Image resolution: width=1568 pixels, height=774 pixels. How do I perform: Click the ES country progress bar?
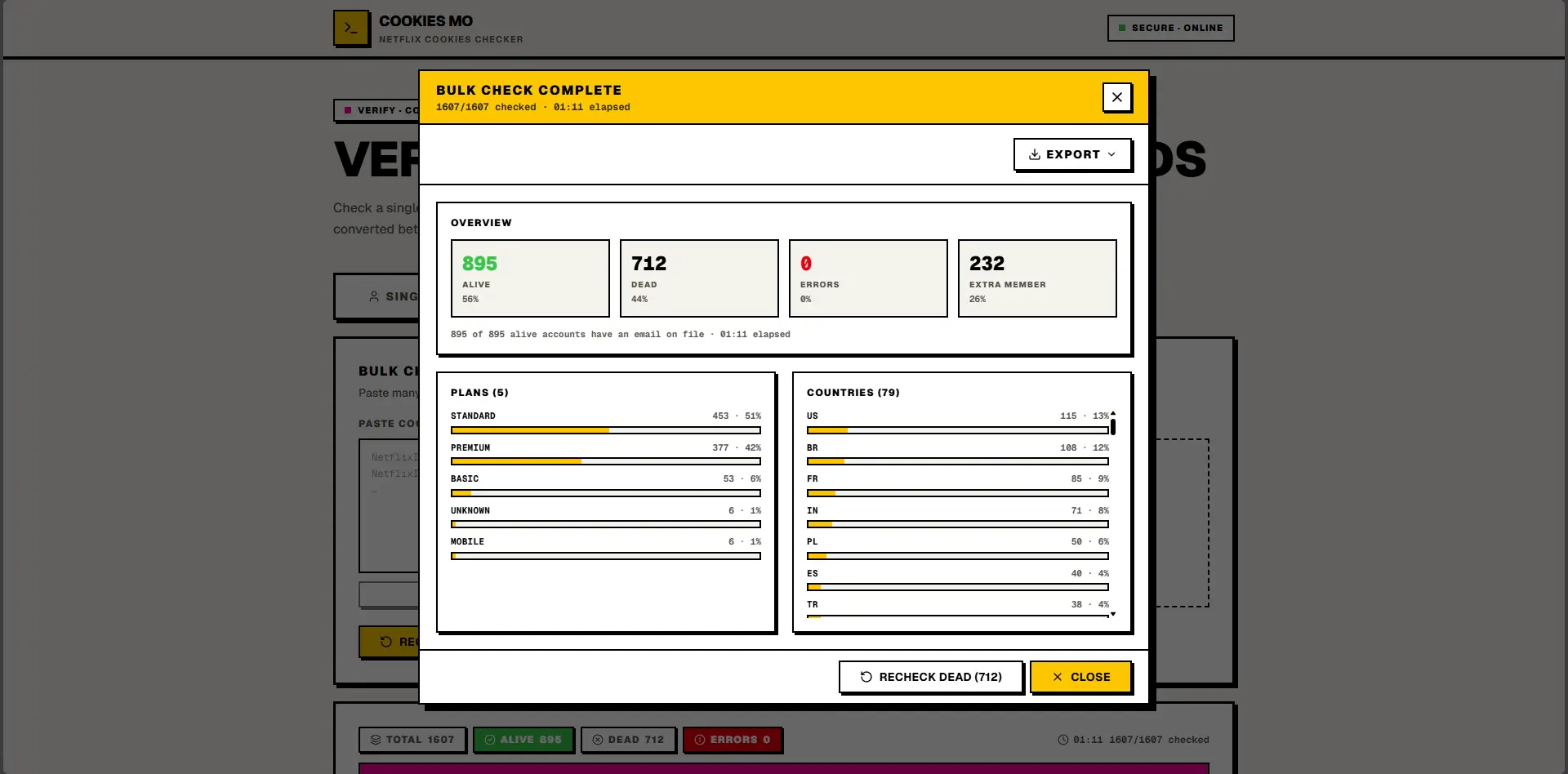(x=958, y=587)
